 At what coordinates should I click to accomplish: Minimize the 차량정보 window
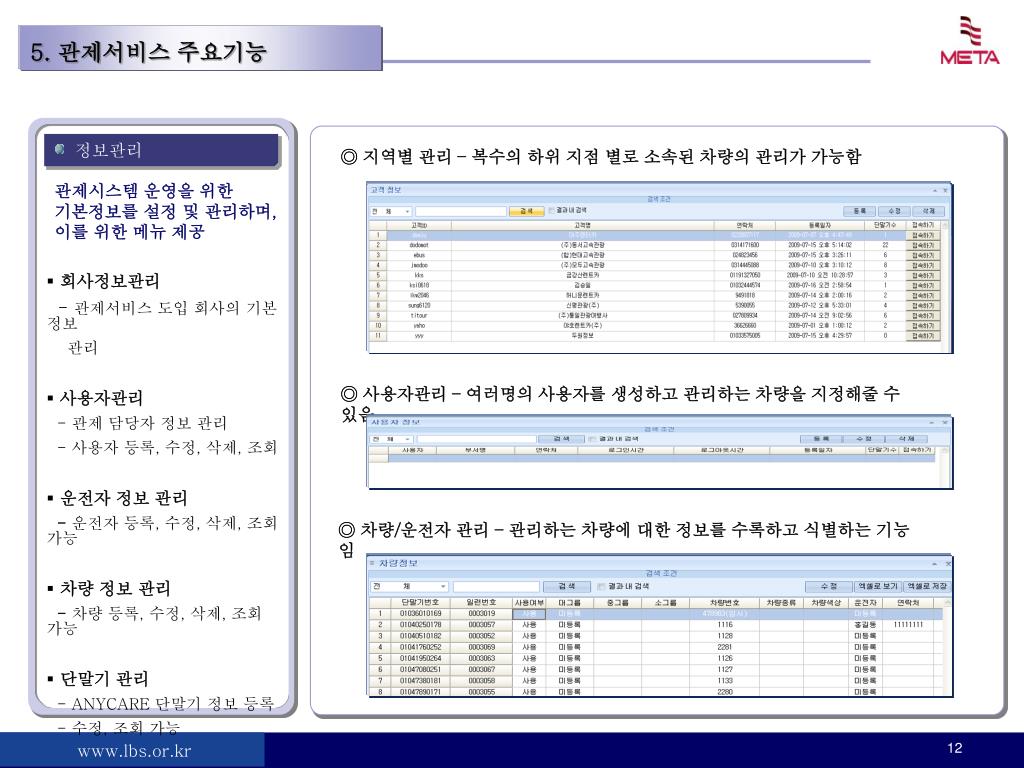(x=935, y=564)
